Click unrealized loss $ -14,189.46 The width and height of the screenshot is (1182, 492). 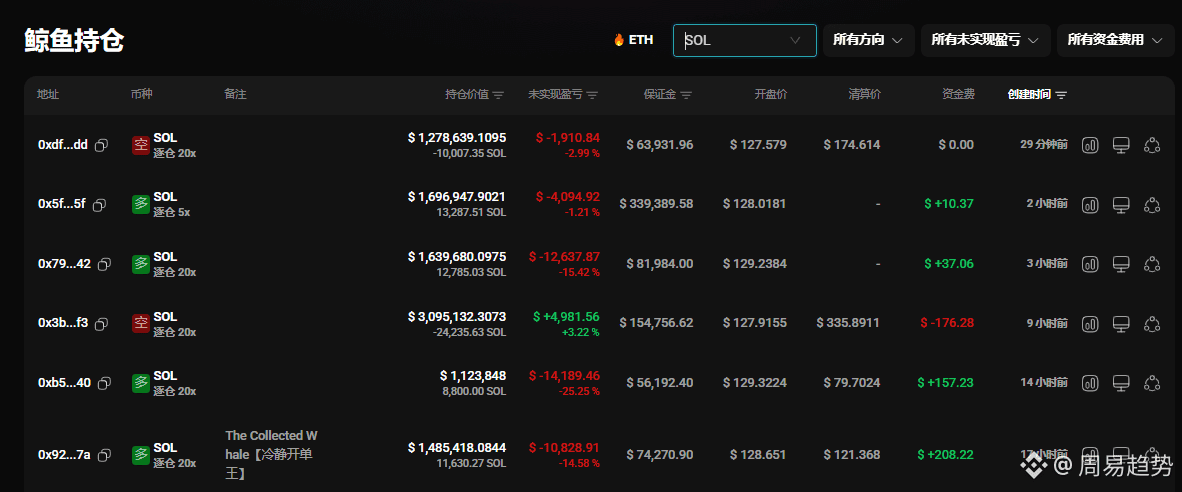[565, 376]
